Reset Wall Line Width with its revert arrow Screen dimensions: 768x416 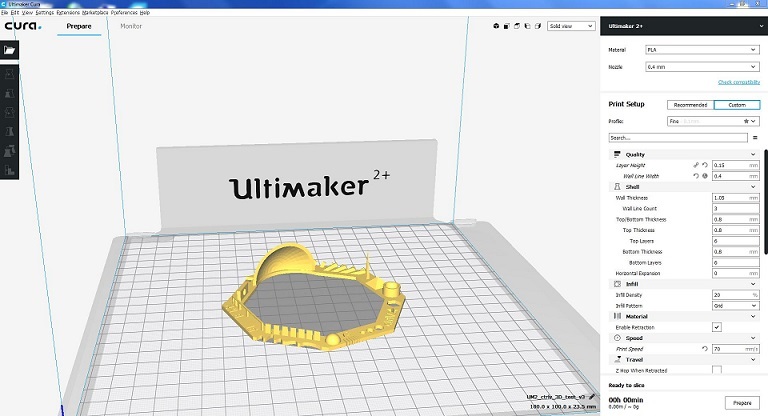(696, 176)
